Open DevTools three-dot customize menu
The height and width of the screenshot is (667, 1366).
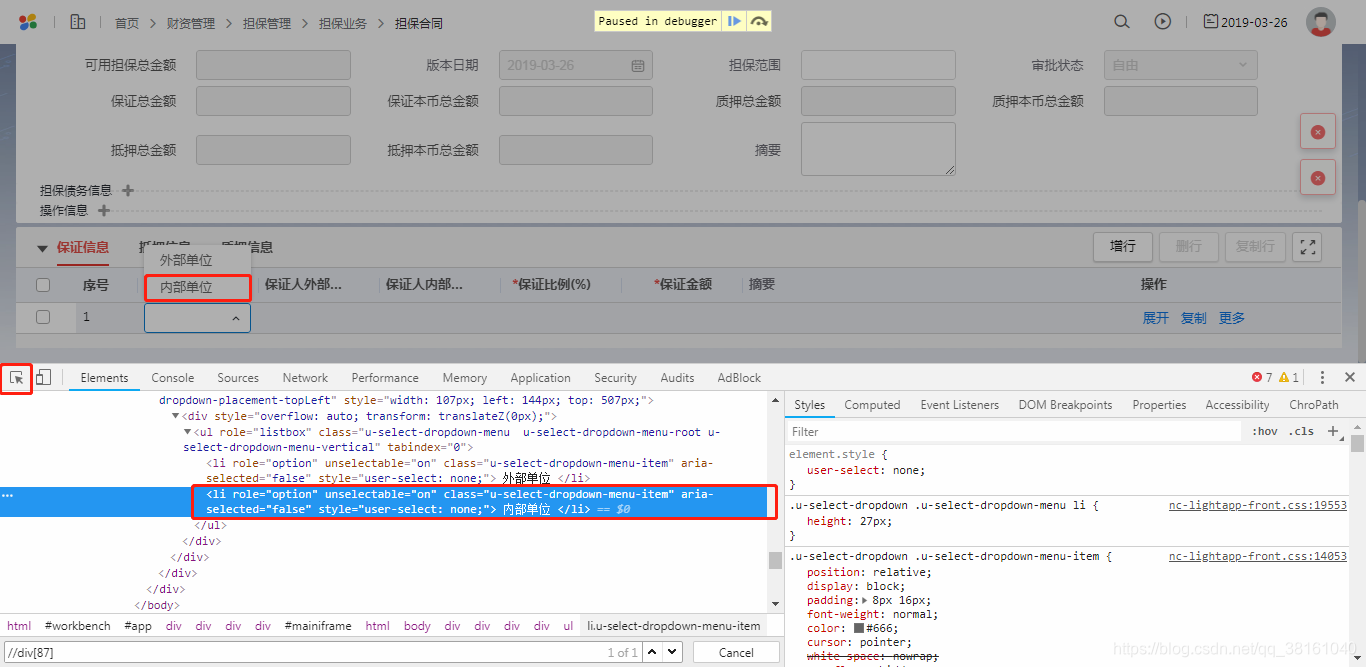pyautogui.click(x=1322, y=377)
